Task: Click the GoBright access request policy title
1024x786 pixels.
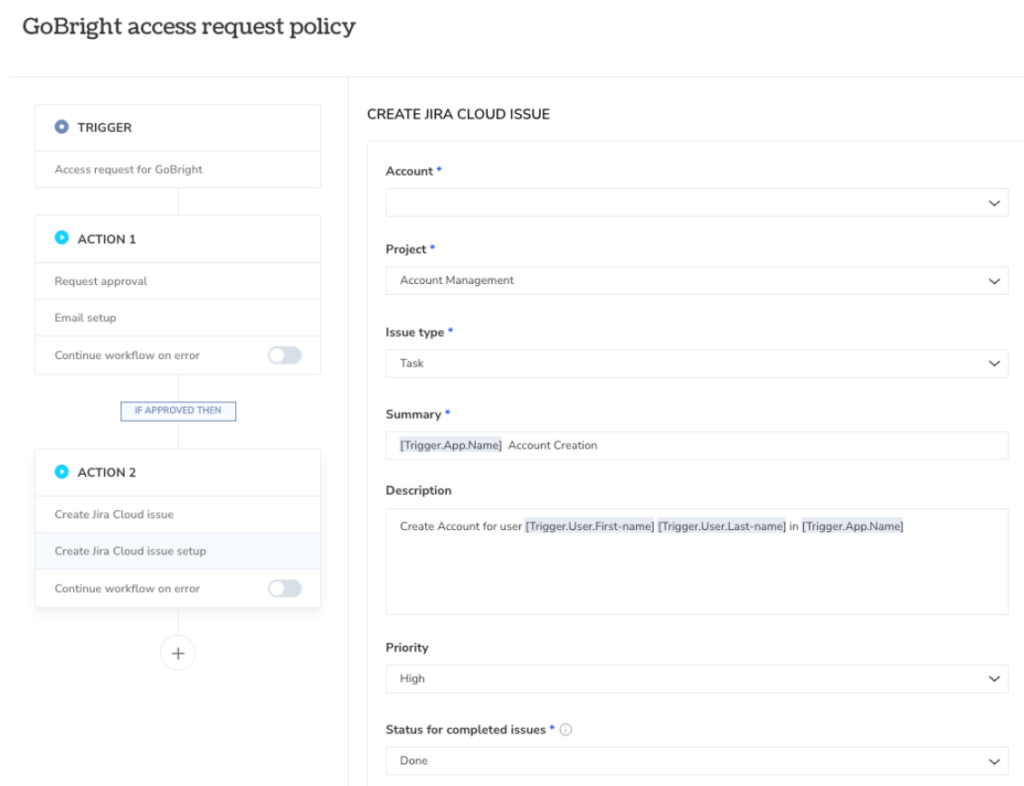Action: click(189, 27)
